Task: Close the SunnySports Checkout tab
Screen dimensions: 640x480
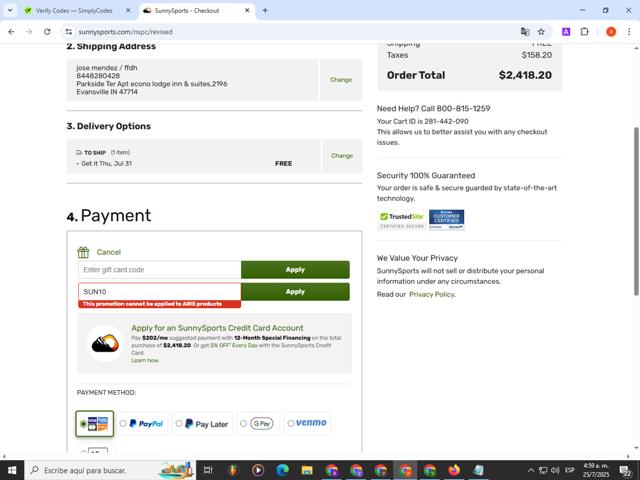Action: pos(247,11)
